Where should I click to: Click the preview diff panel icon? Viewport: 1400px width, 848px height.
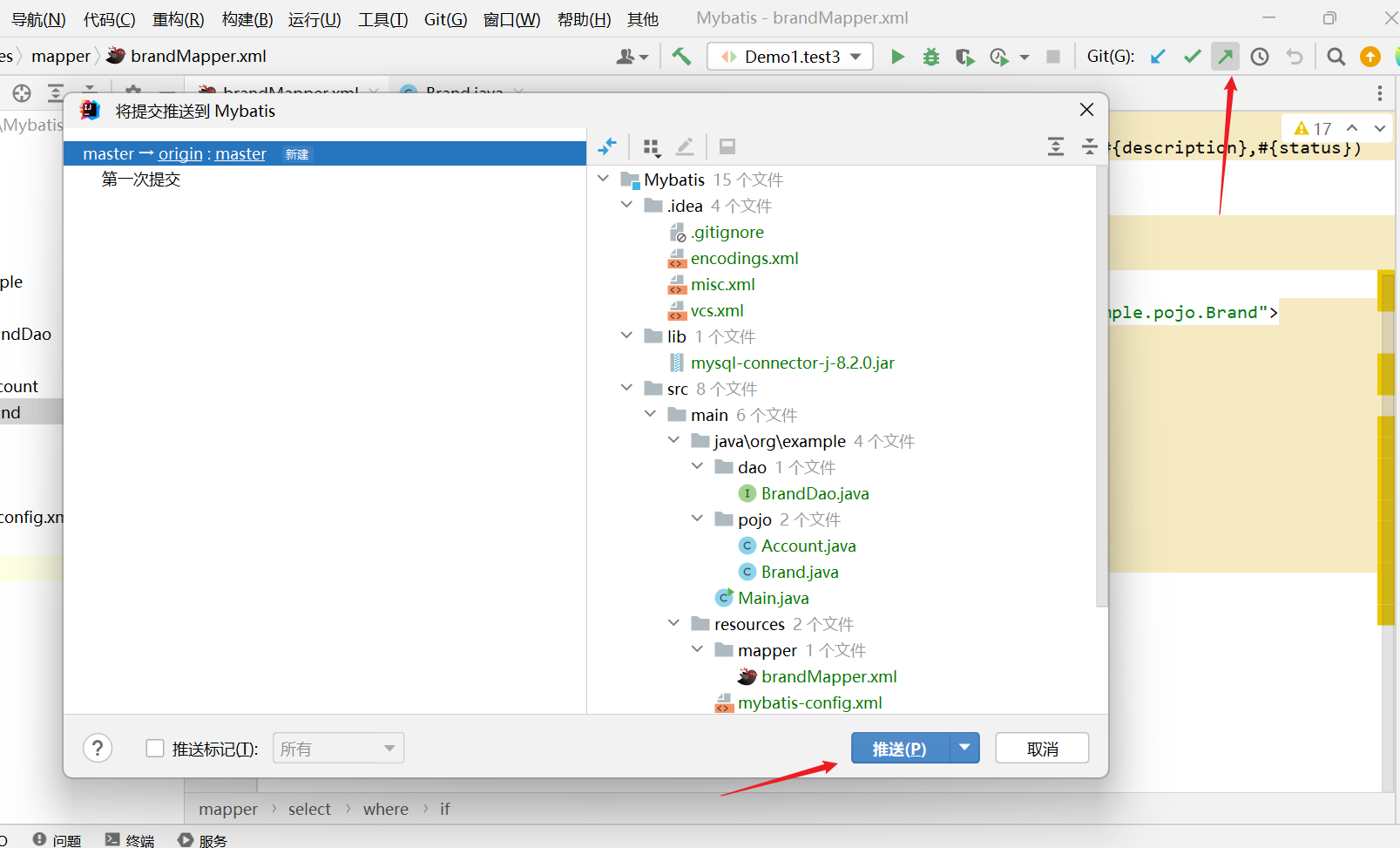pyautogui.click(x=727, y=146)
